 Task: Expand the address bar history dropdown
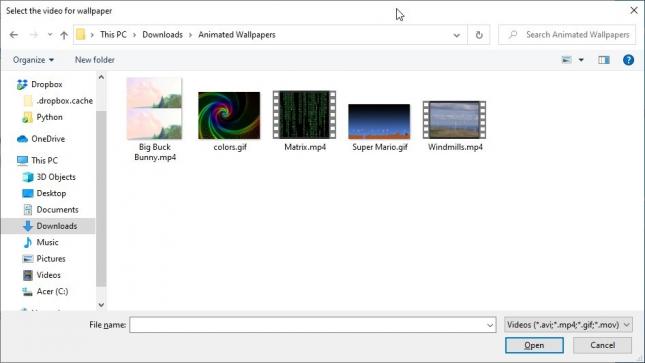tap(456, 35)
